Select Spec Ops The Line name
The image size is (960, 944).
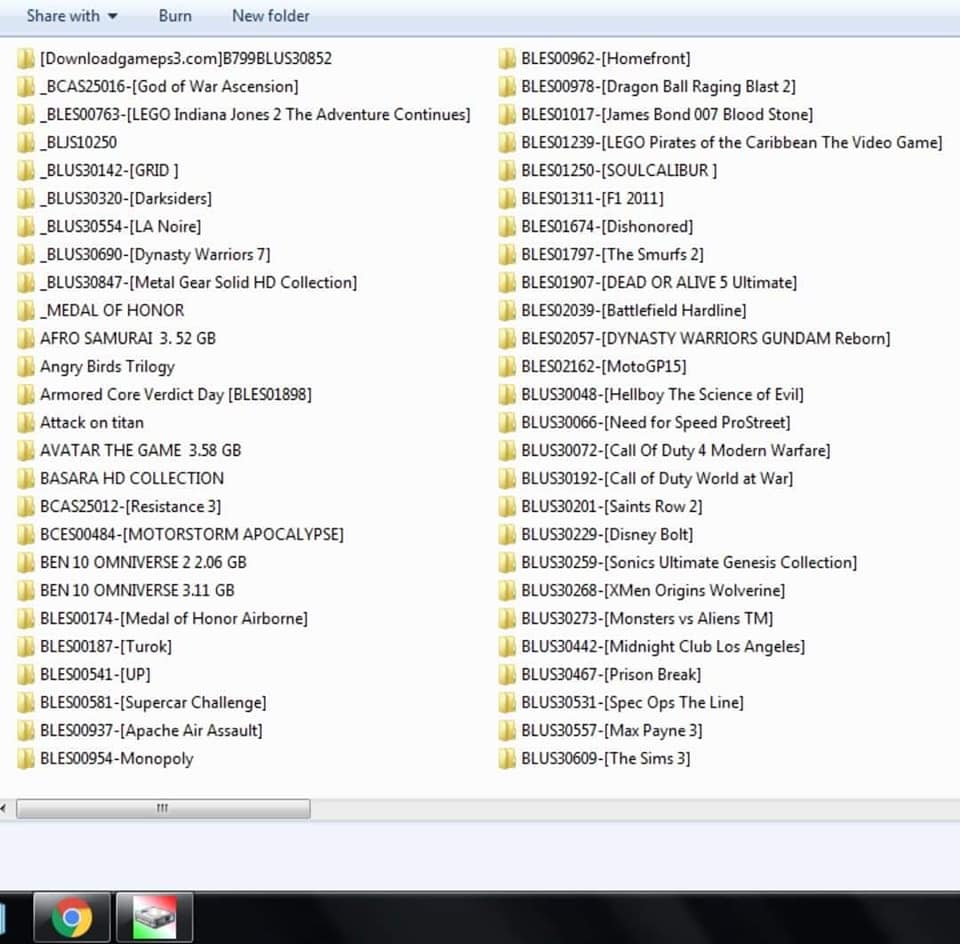click(632, 703)
